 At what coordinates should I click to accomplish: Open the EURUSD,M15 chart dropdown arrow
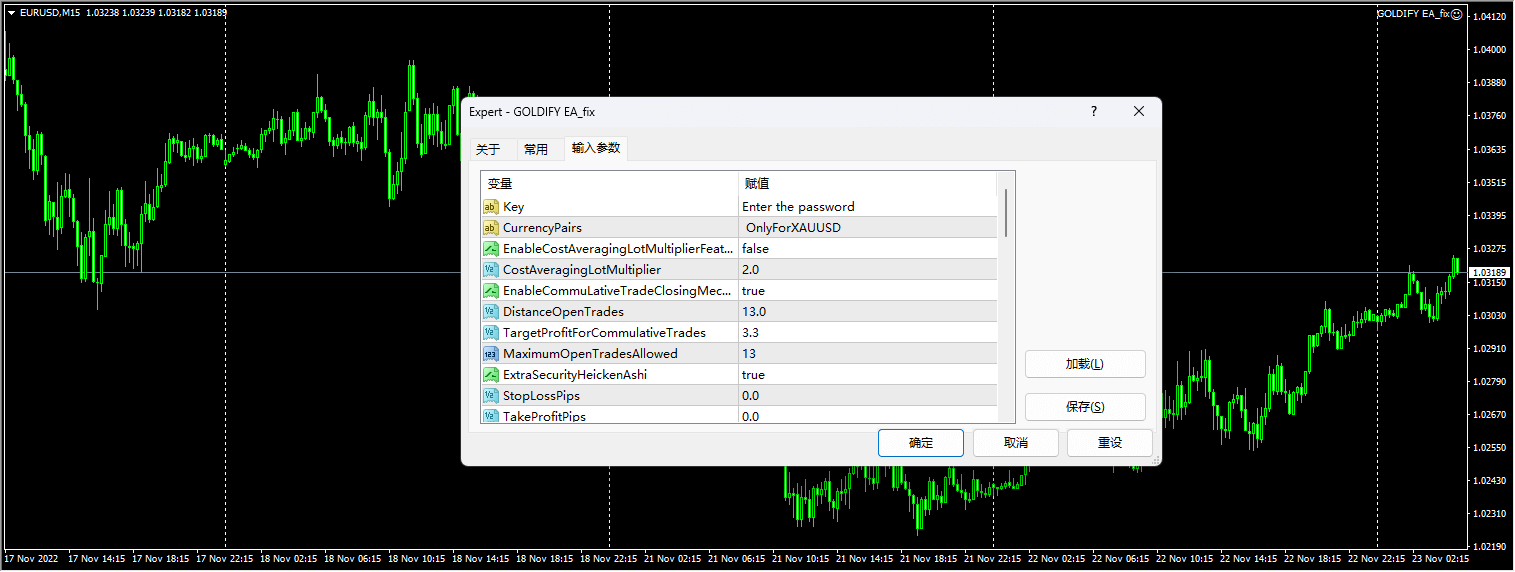[x=11, y=13]
